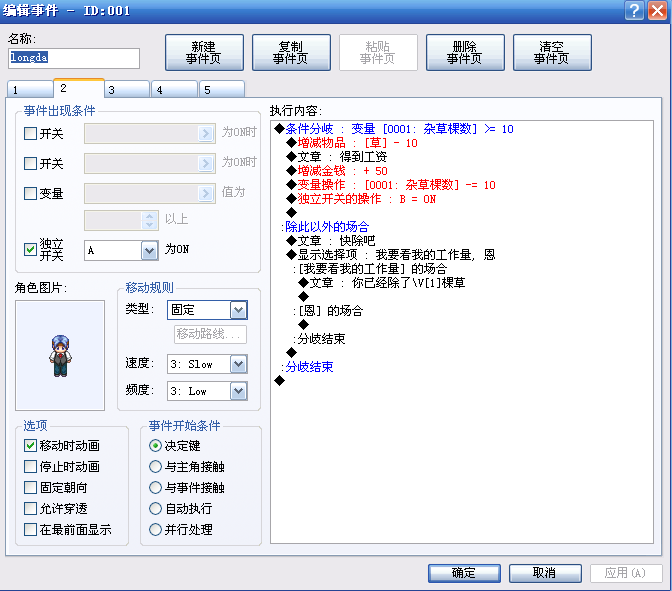Select the 文章: 快除吧 line

(331, 241)
